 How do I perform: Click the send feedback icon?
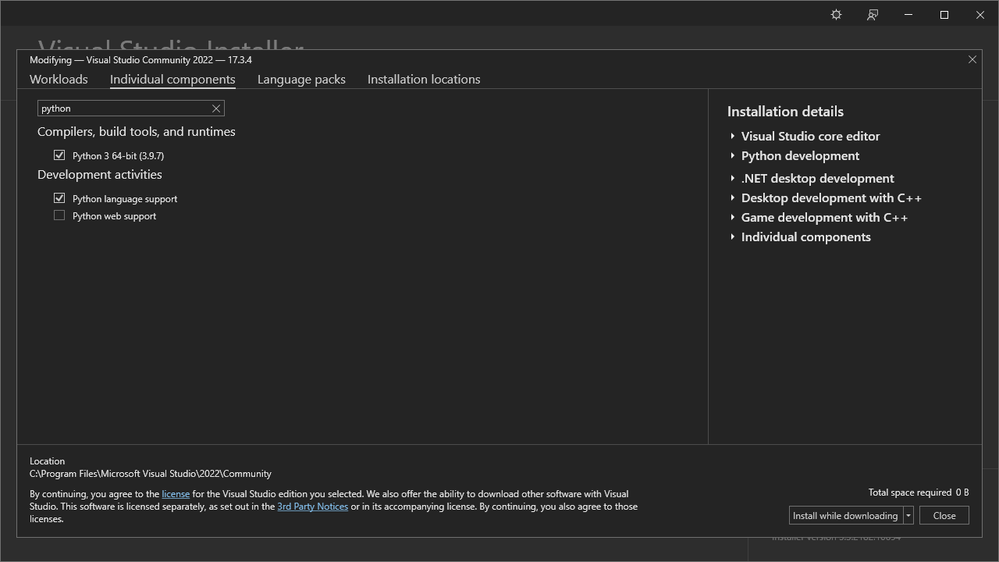[x=872, y=15]
